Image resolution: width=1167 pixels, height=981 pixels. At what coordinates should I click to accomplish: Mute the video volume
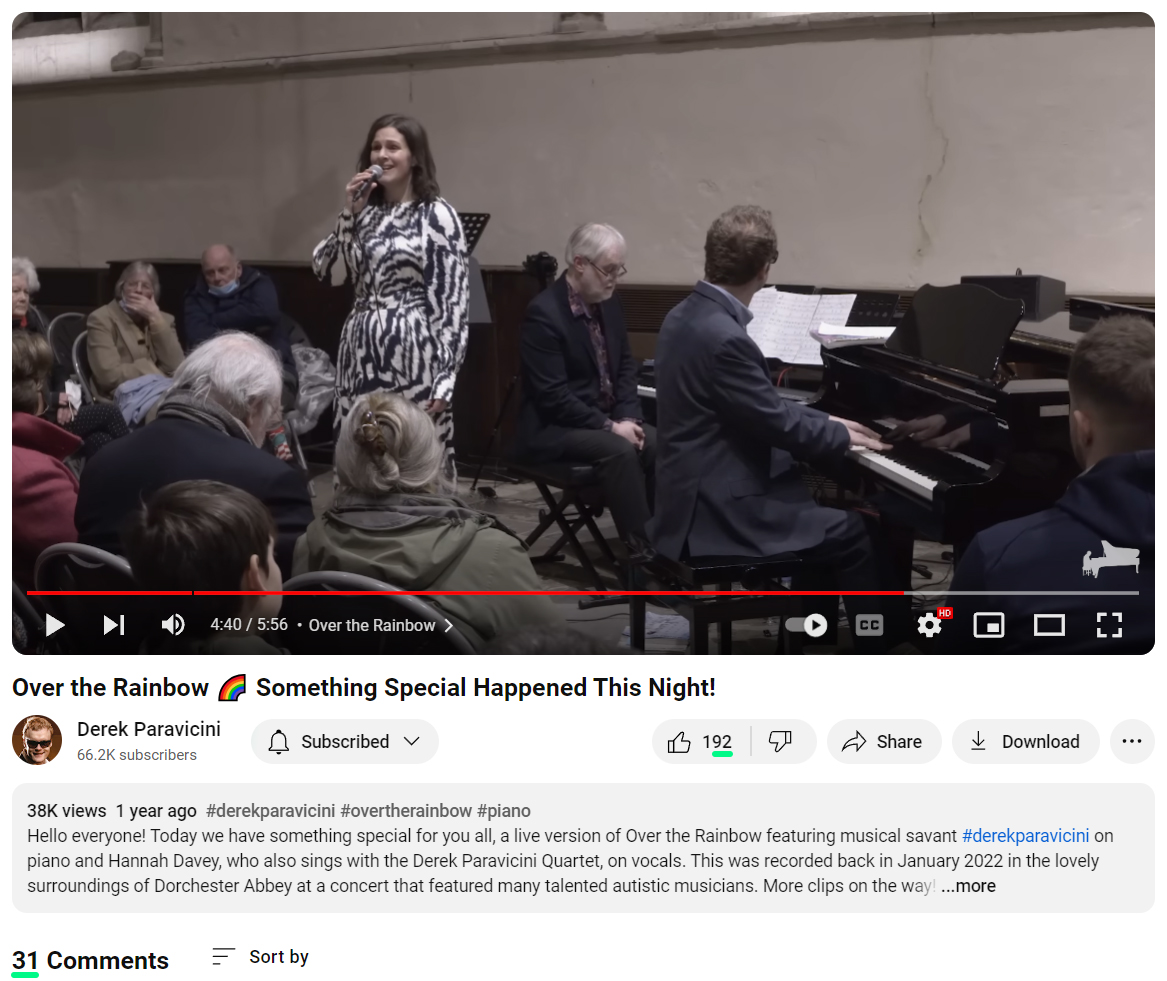173,624
